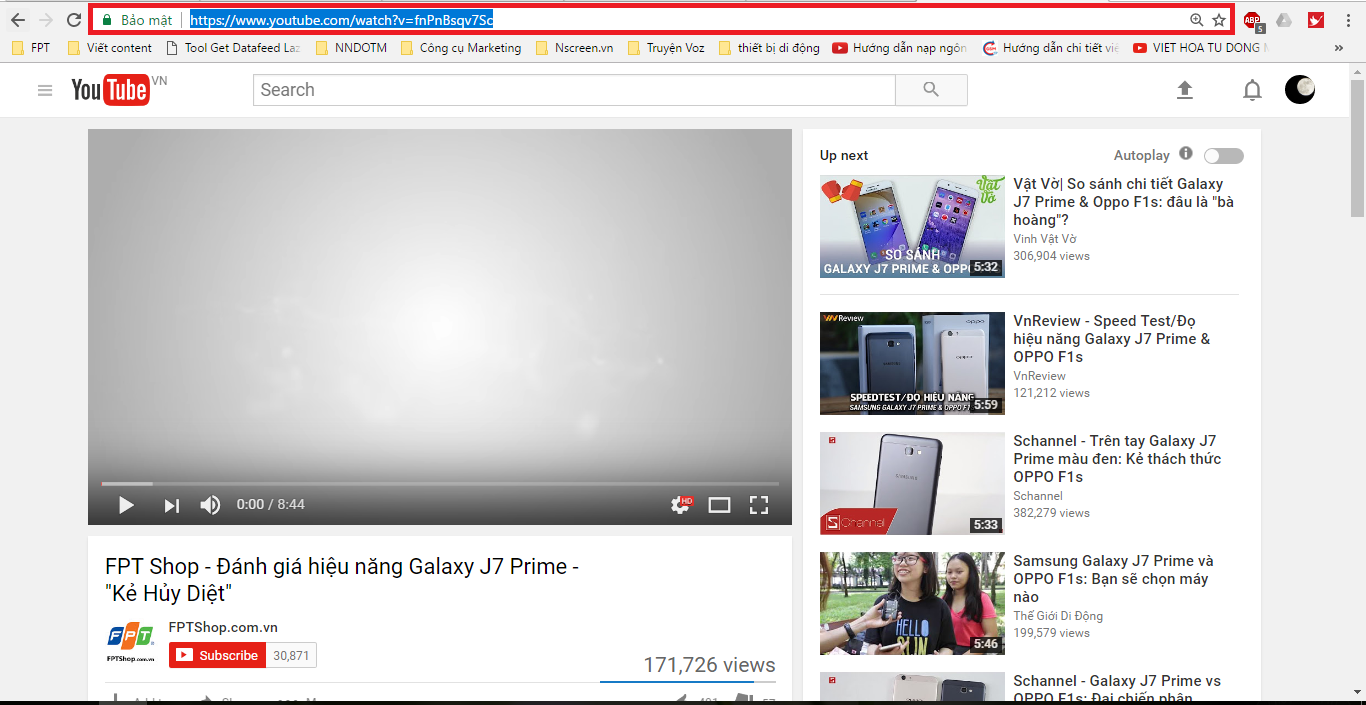Click the YouTube search field

coord(574,90)
